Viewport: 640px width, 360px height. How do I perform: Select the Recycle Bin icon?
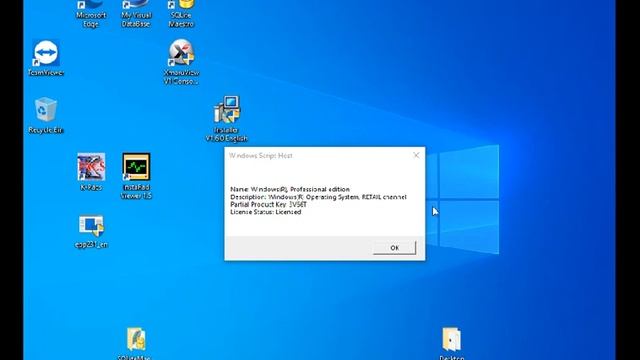[46, 115]
